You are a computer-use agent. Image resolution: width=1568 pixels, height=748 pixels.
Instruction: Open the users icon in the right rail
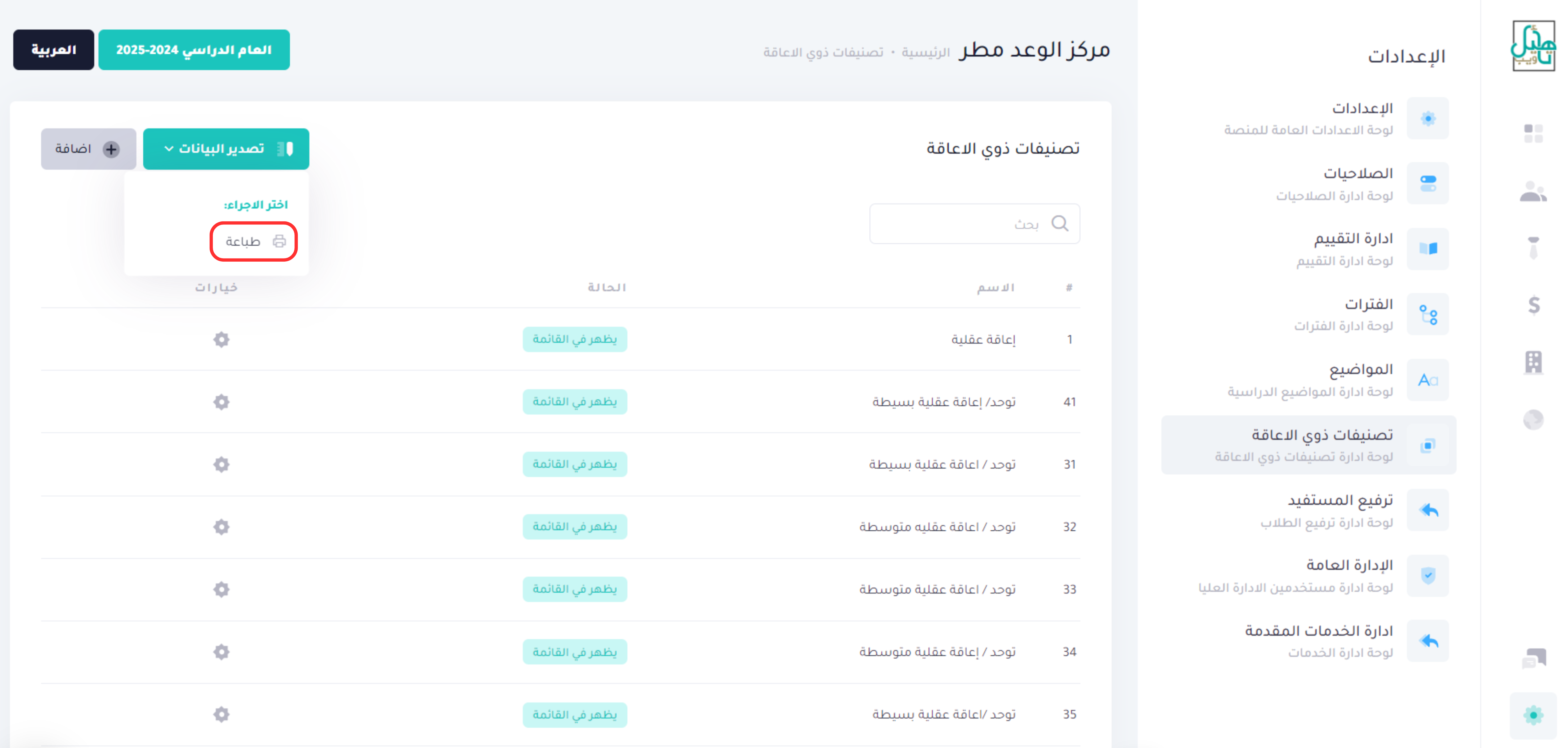click(1533, 192)
